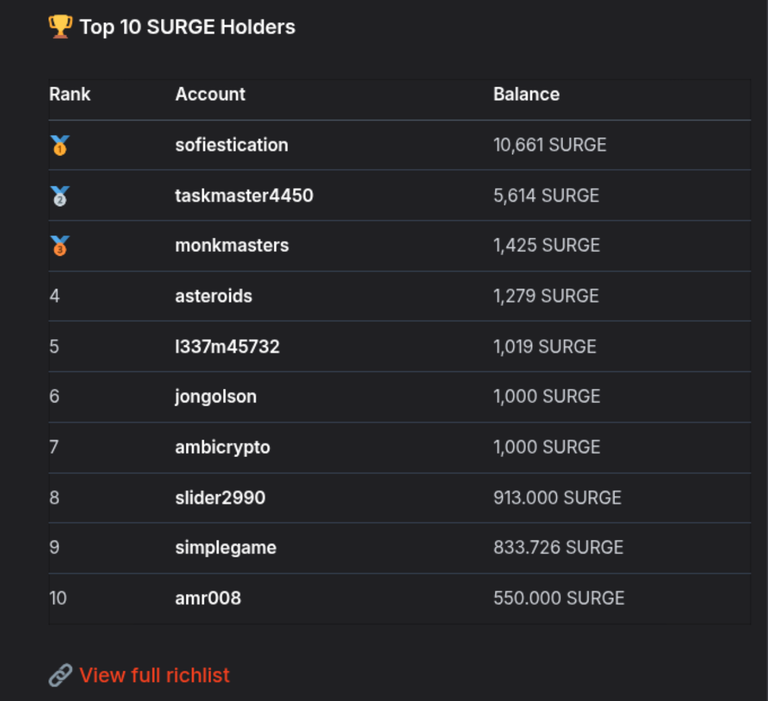The image size is (768, 701).
Task: Click the Balance column header
Action: (x=526, y=94)
